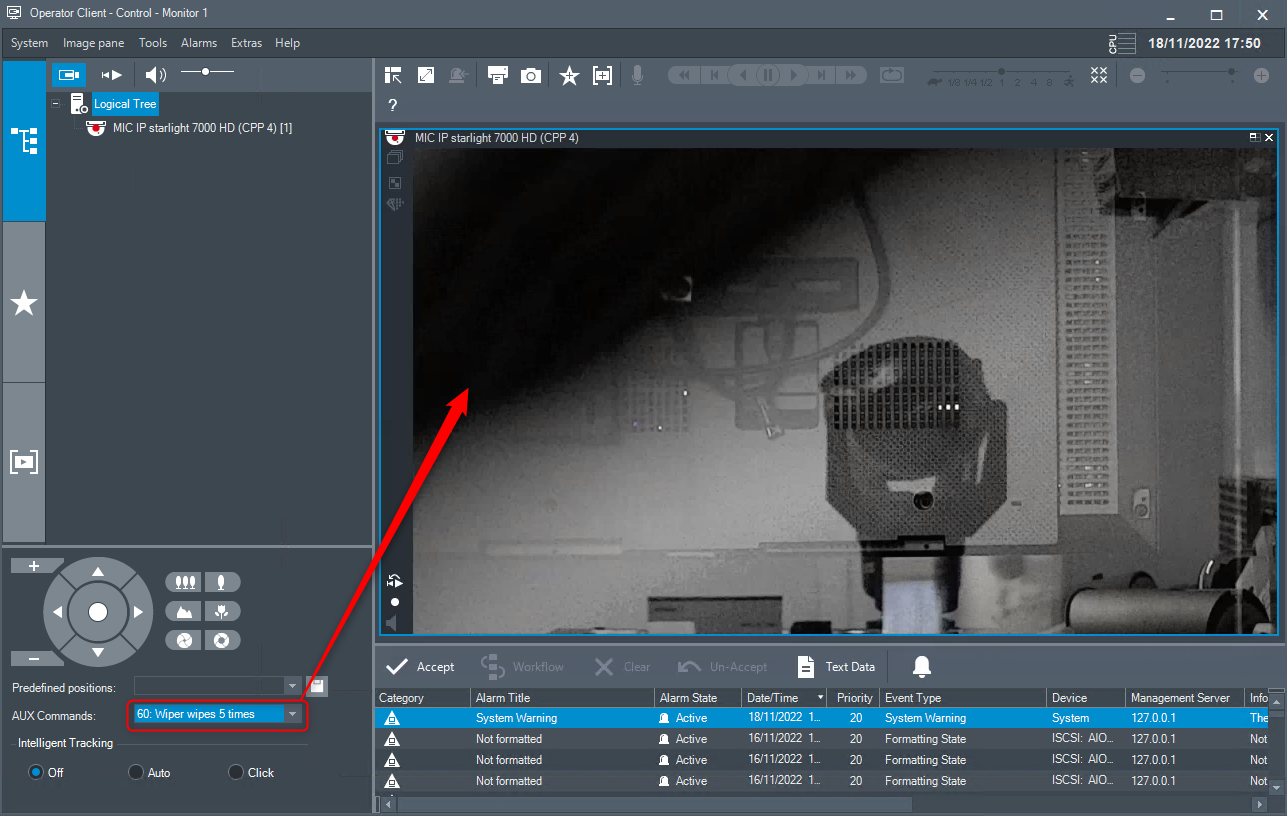Image resolution: width=1287 pixels, height=816 pixels.
Task: Mute audio using the speaker icon
Action: click(x=155, y=74)
